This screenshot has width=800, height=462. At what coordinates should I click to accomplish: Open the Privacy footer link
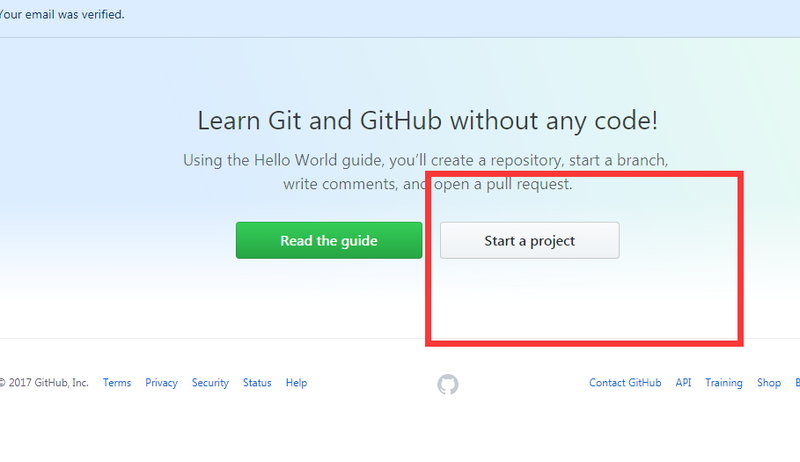point(161,382)
